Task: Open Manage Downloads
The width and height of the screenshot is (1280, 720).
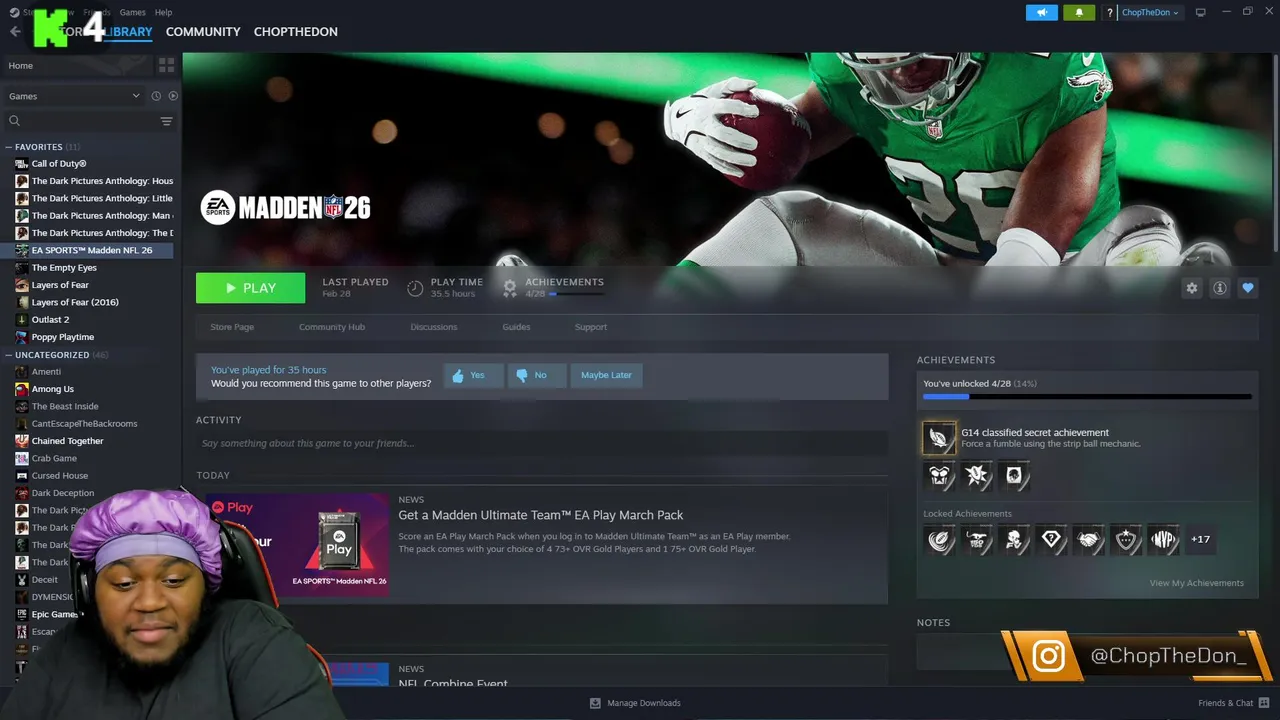Action: 635,703
